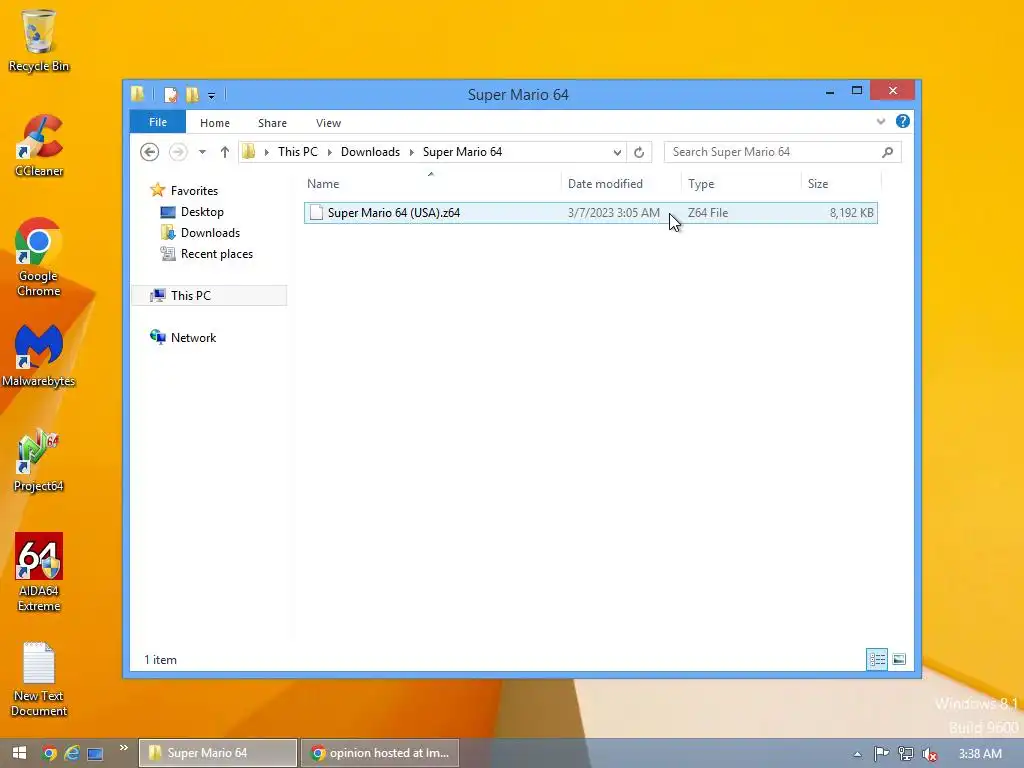Image resolution: width=1024 pixels, height=768 pixels.
Task: Click the Show Desktop taskbar pin
Action: (95, 754)
